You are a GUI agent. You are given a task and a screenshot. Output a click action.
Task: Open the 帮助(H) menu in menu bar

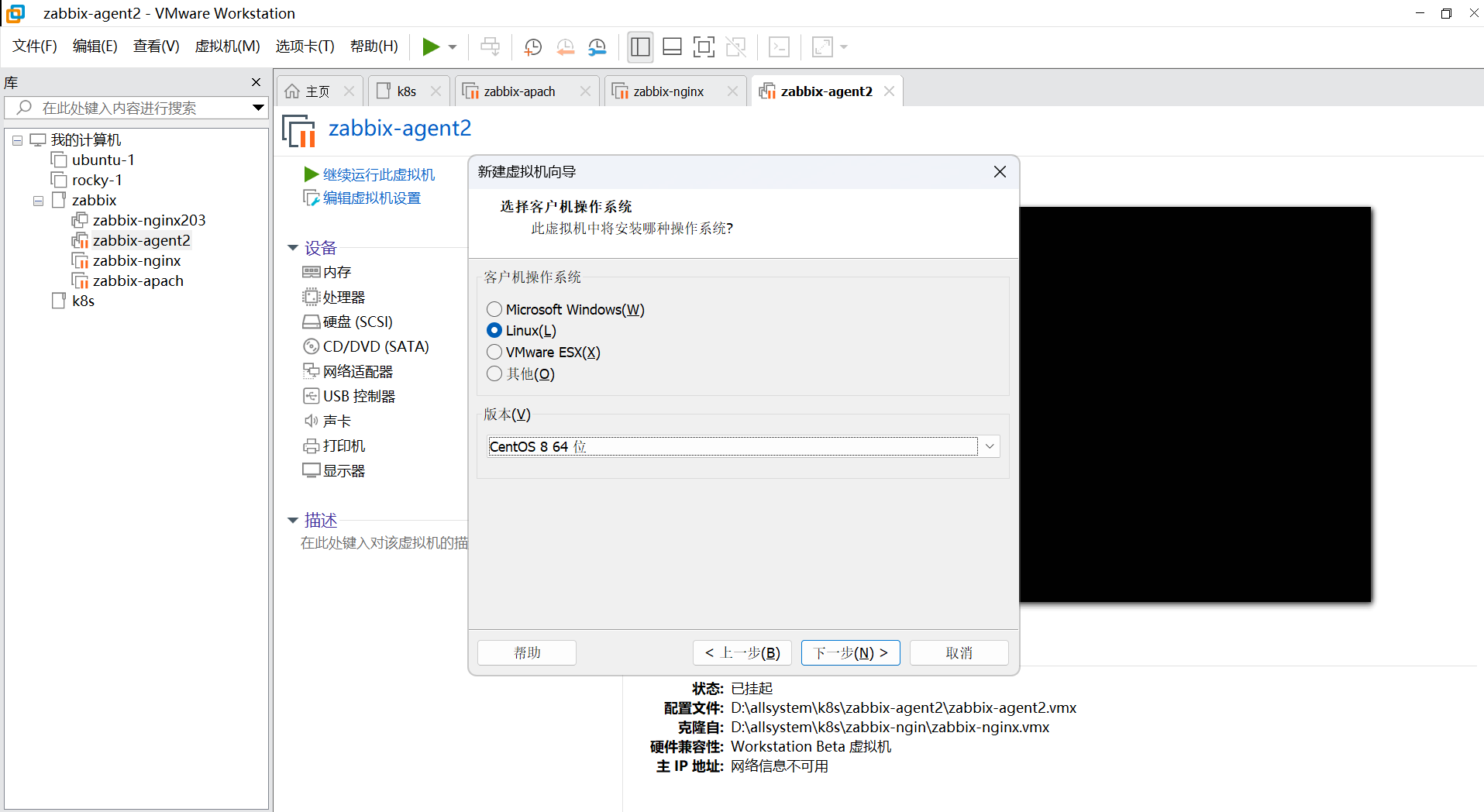[374, 46]
